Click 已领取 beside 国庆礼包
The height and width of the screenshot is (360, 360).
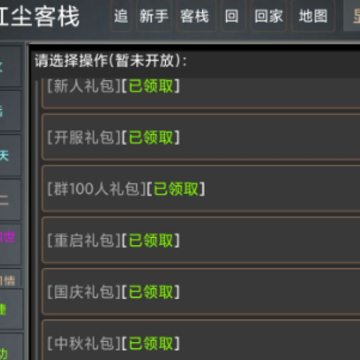(151, 292)
